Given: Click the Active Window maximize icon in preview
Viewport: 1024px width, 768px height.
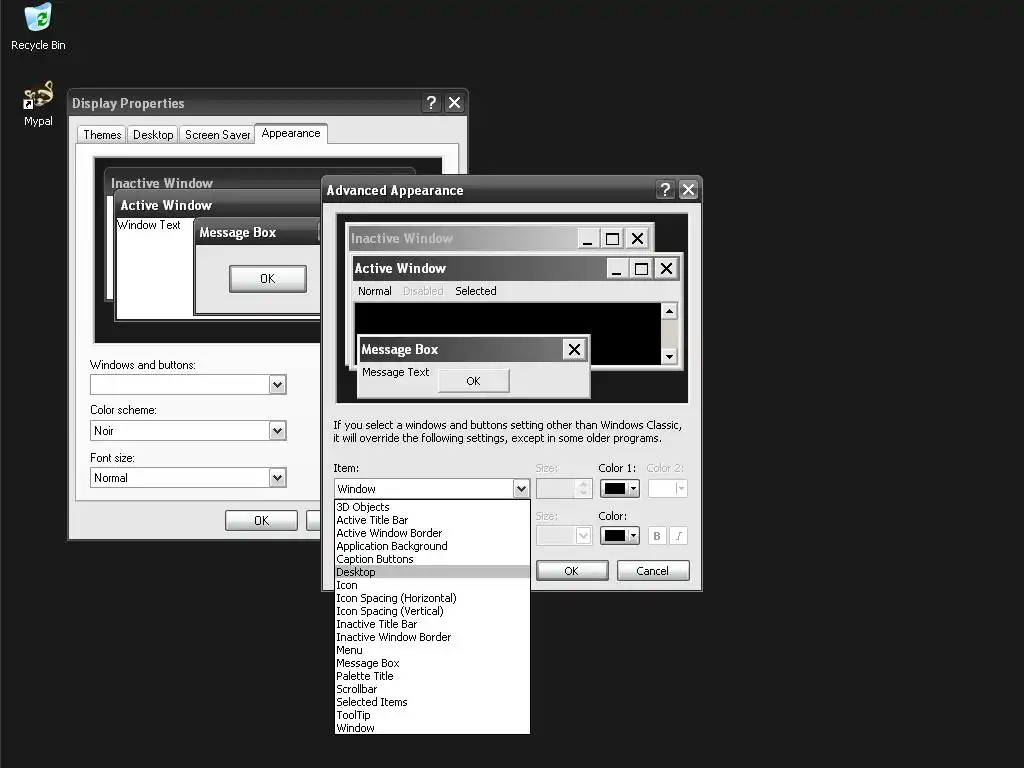Looking at the screenshot, I should 641,268.
